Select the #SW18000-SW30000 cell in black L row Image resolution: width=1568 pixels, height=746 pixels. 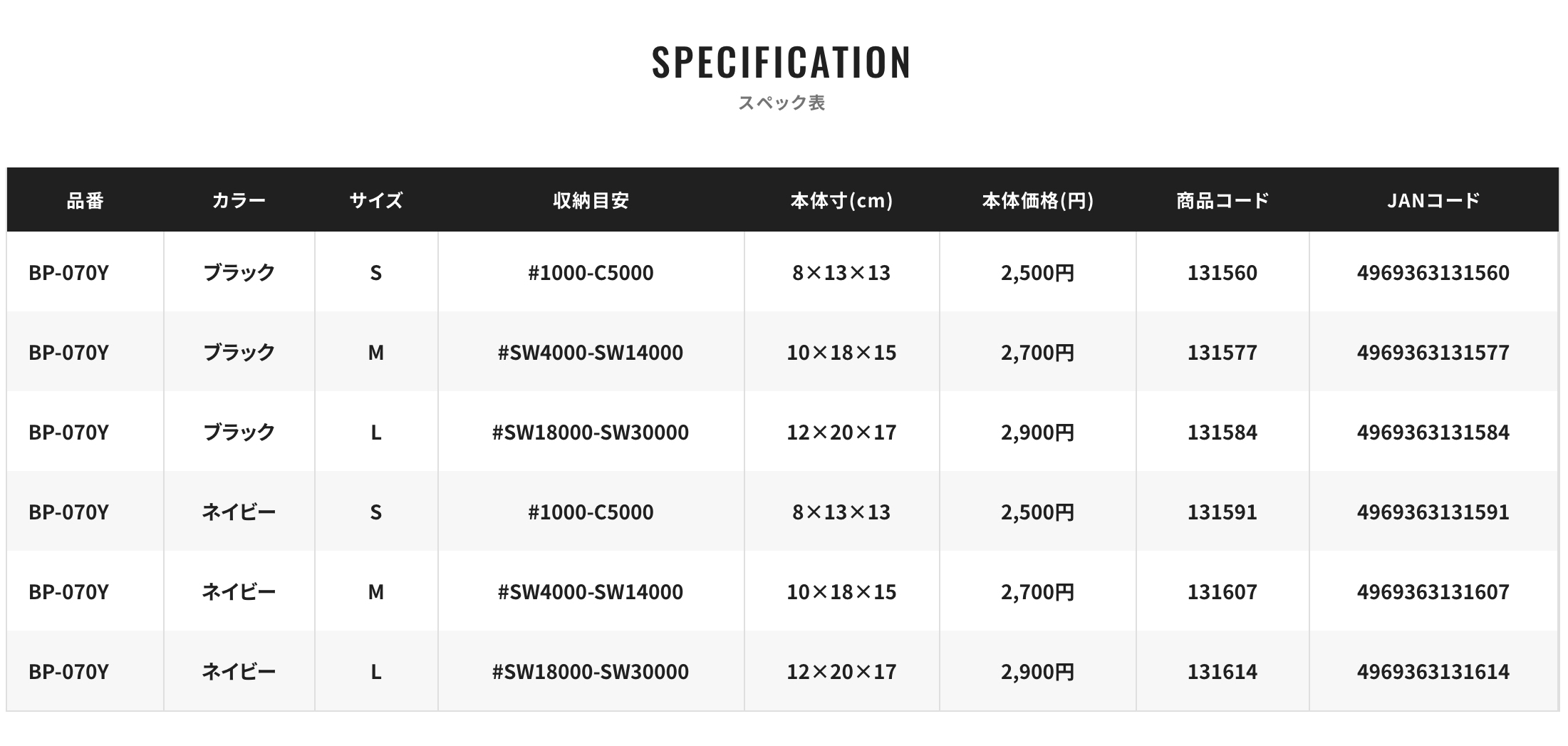pyautogui.click(x=591, y=432)
